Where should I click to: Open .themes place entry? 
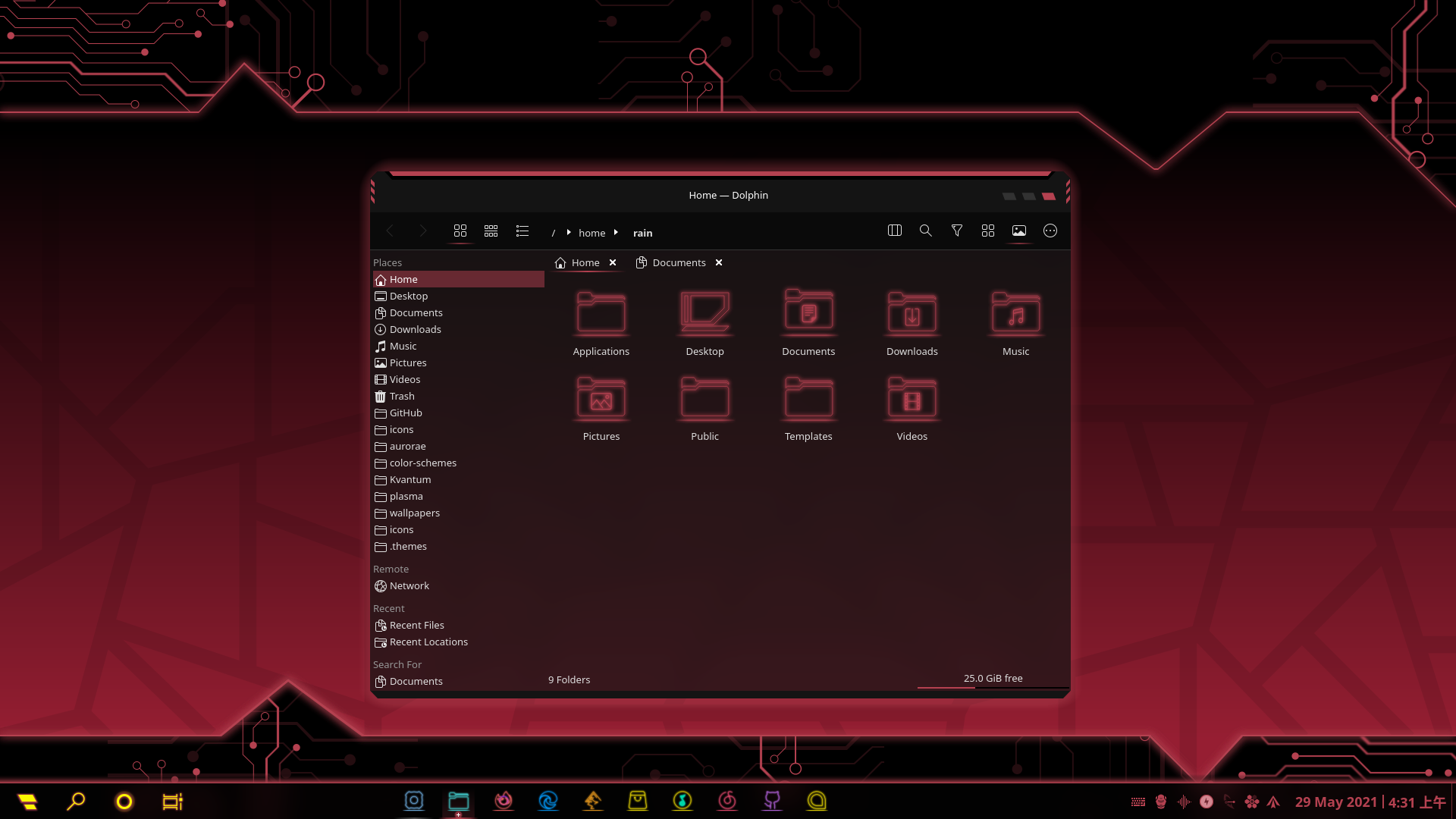(459, 546)
